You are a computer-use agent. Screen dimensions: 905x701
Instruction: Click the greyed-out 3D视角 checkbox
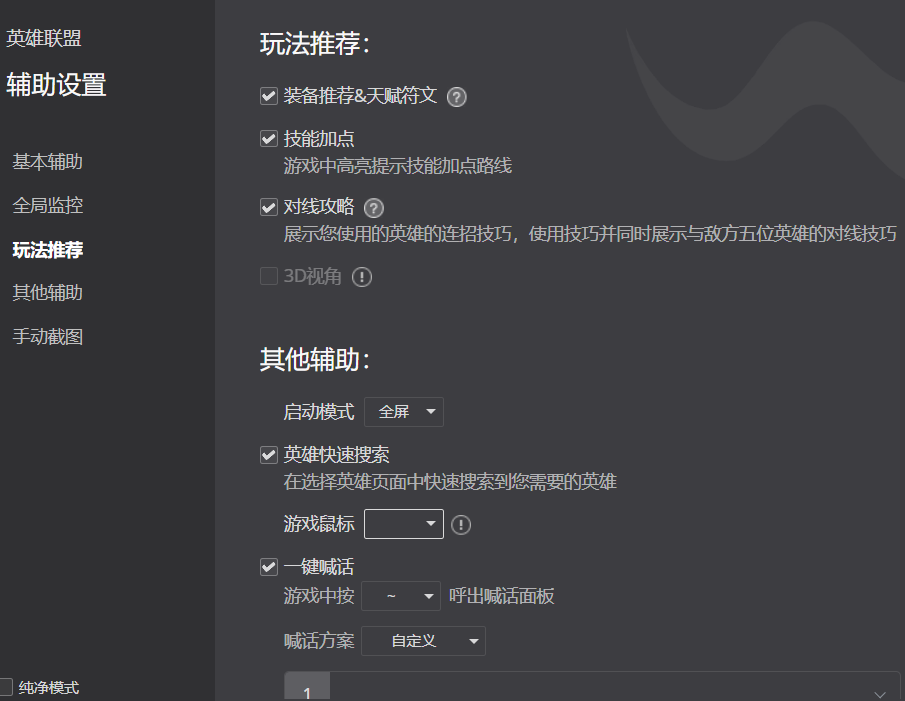(x=269, y=276)
